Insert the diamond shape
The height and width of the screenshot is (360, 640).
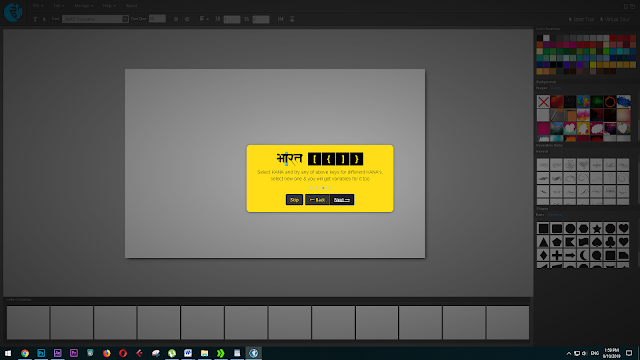tap(543, 256)
